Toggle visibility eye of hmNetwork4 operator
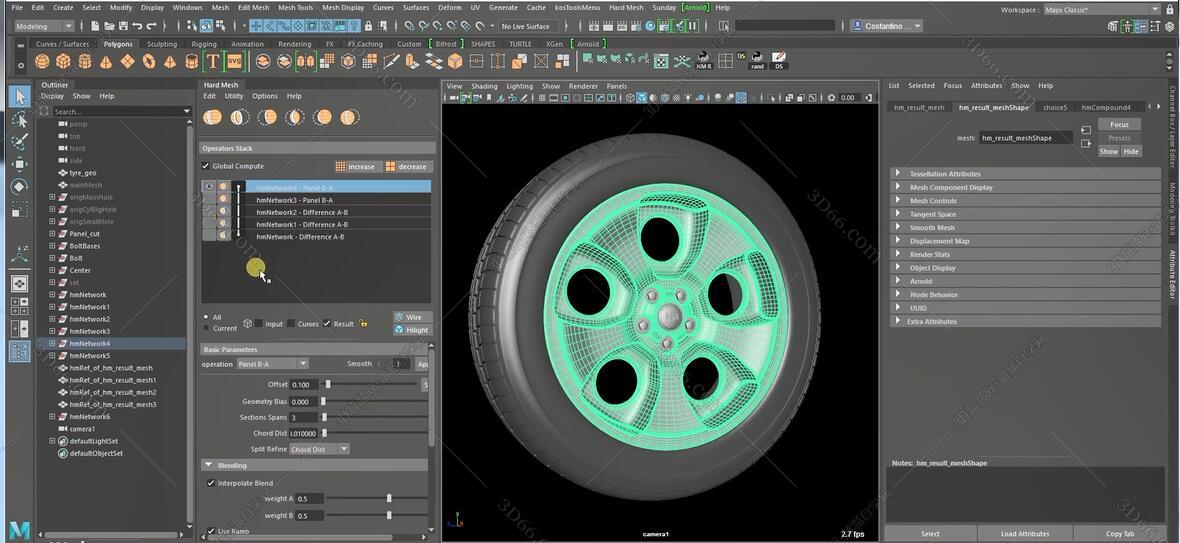Image resolution: width=1180 pixels, height=543 pixels. coord(209,187)
